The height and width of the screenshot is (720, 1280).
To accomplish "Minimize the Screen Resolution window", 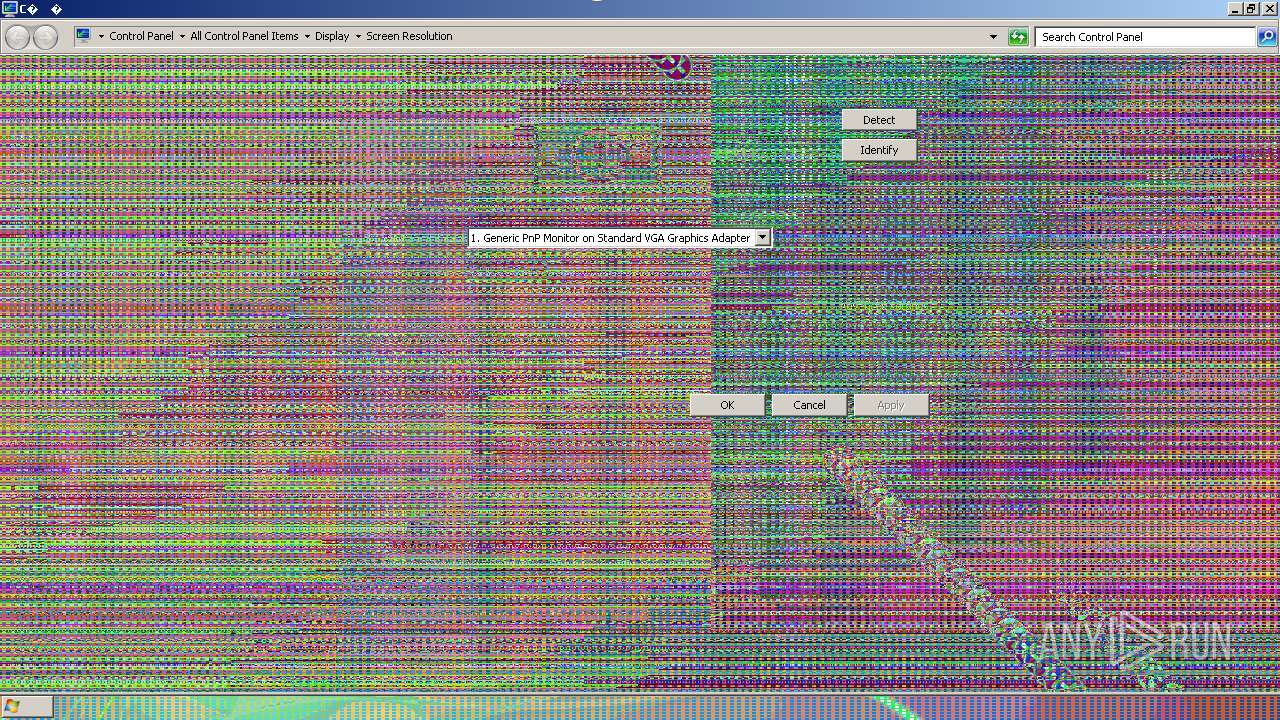I will 1235,9.
